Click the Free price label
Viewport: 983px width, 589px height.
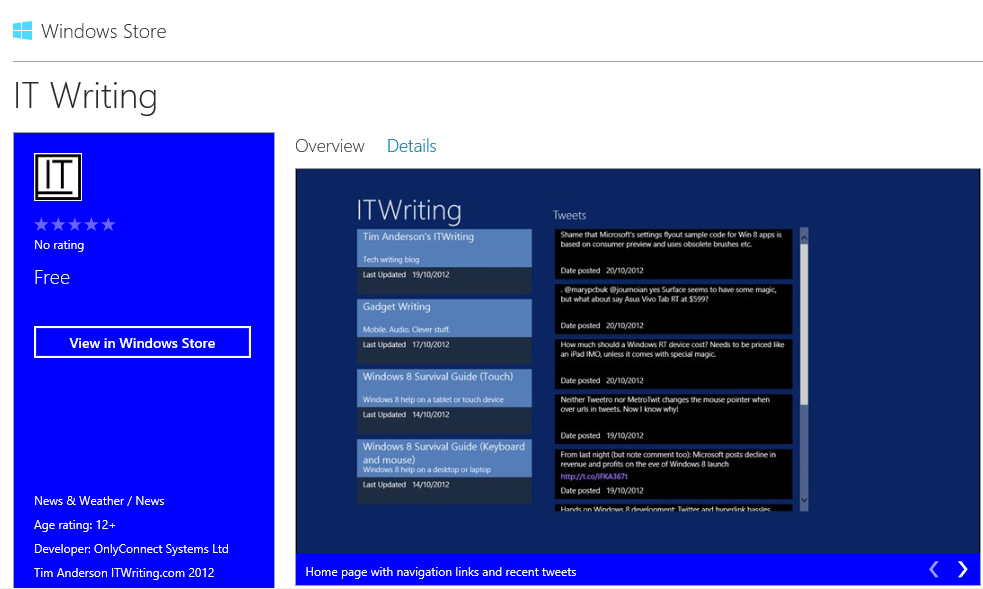tap(52, 278)
